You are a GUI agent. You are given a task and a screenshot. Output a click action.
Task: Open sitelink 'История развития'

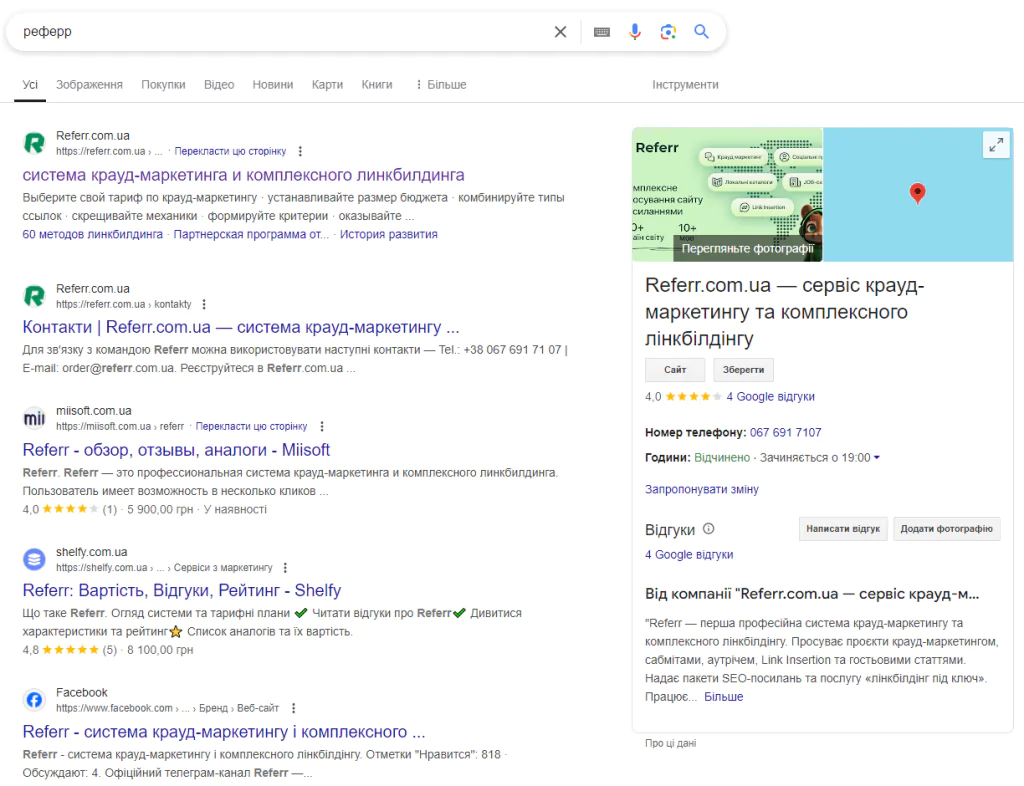[x=389, y=234]
